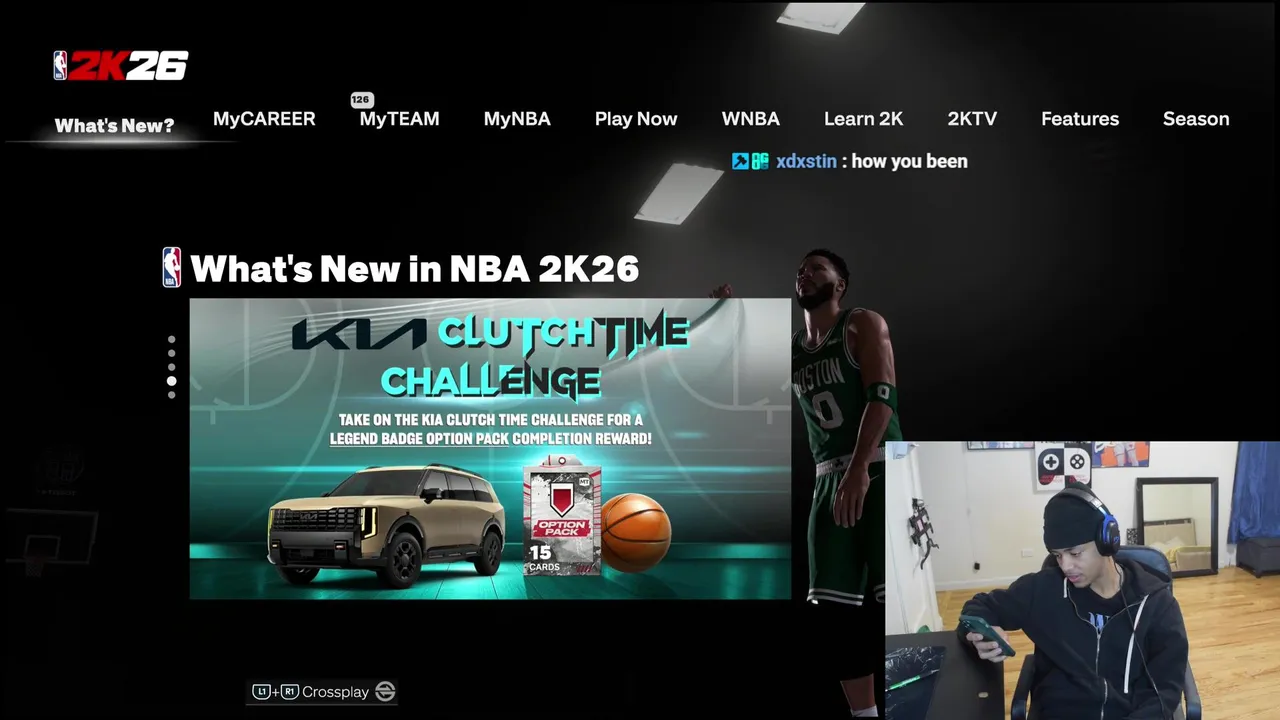Click the What's New in NBA 2K26 heading

[414, 268]
